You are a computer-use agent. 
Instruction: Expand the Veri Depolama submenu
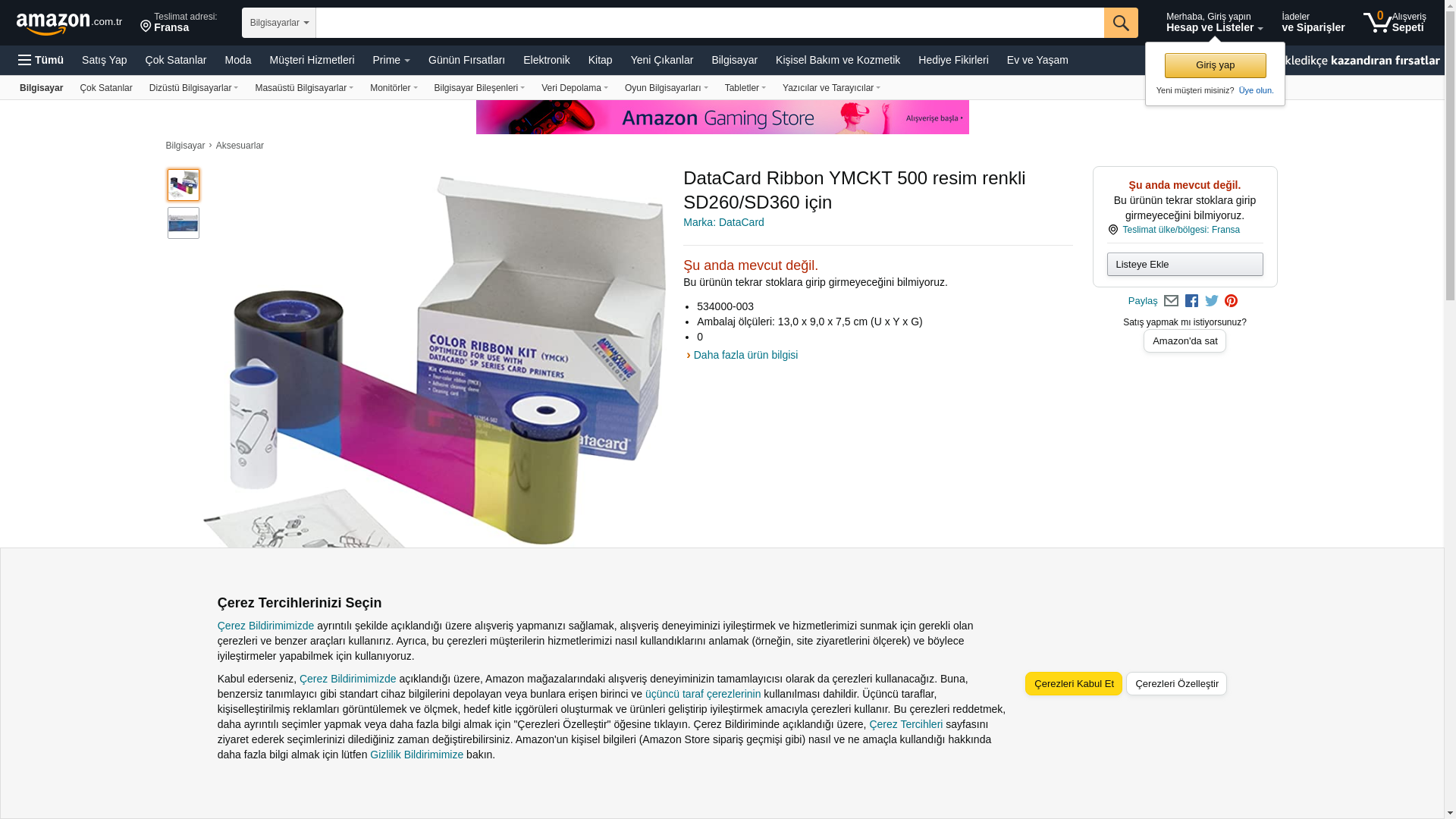coord(574,88)
